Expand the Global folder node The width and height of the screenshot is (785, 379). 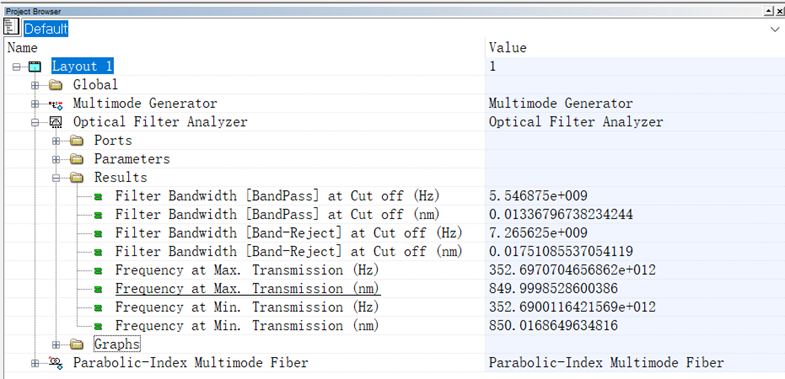click(35, 85)
